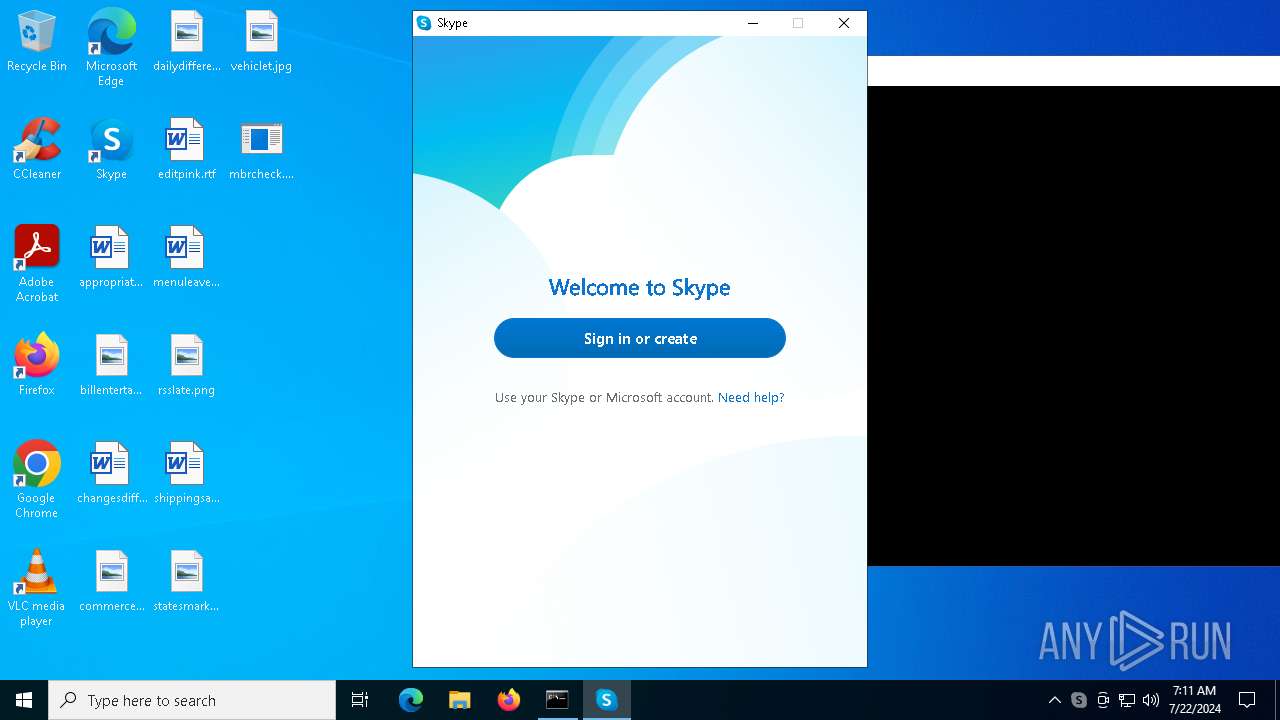Image resolution: width=1280 pixels, height=720 pixels.
Task: Open Edge from the taskbar
Action: click(411, 700)
